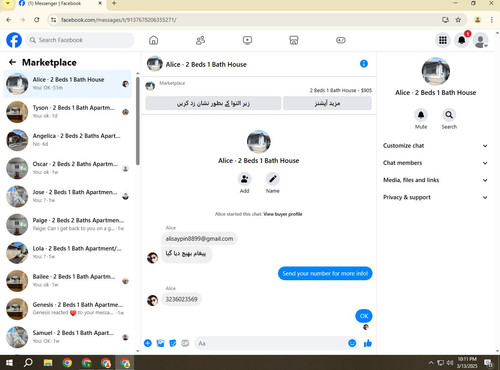Click chat list scrollbar thumb
This screenshot has width=500, height=370.
tap(137, 121)
